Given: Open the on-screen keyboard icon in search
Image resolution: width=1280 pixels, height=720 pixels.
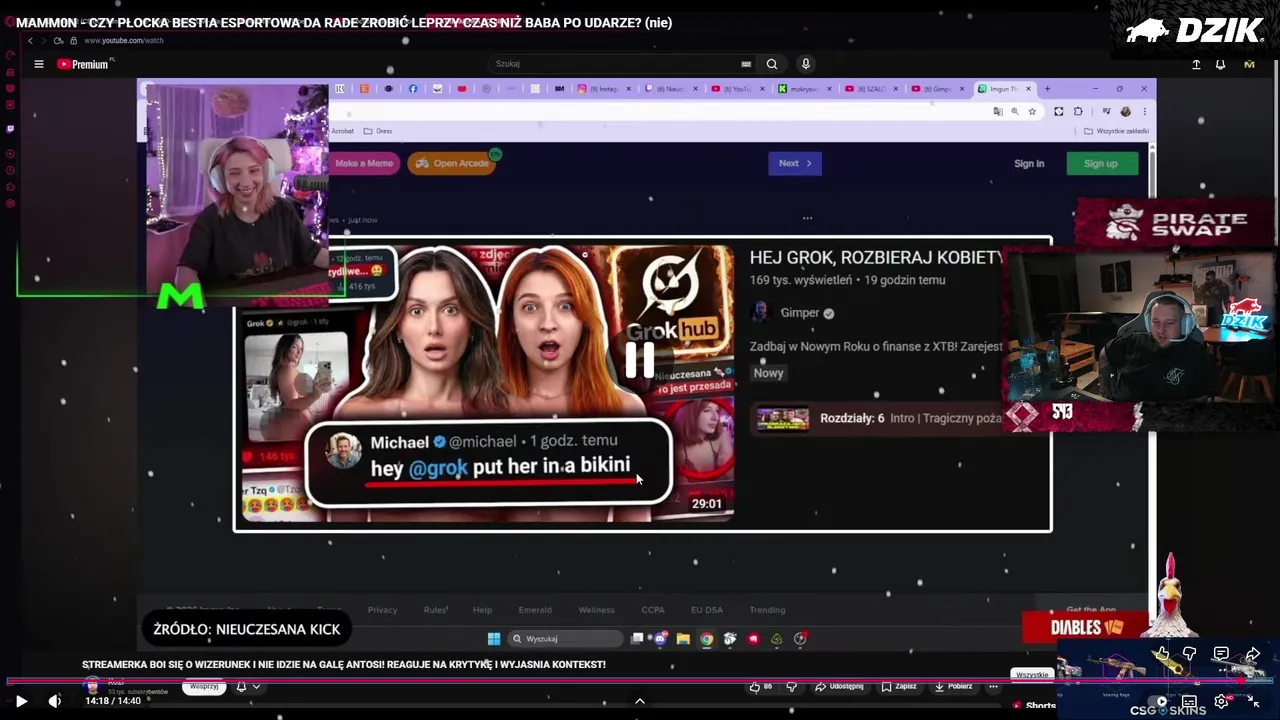Looking at the screenshot, I should tap(746, 64).
